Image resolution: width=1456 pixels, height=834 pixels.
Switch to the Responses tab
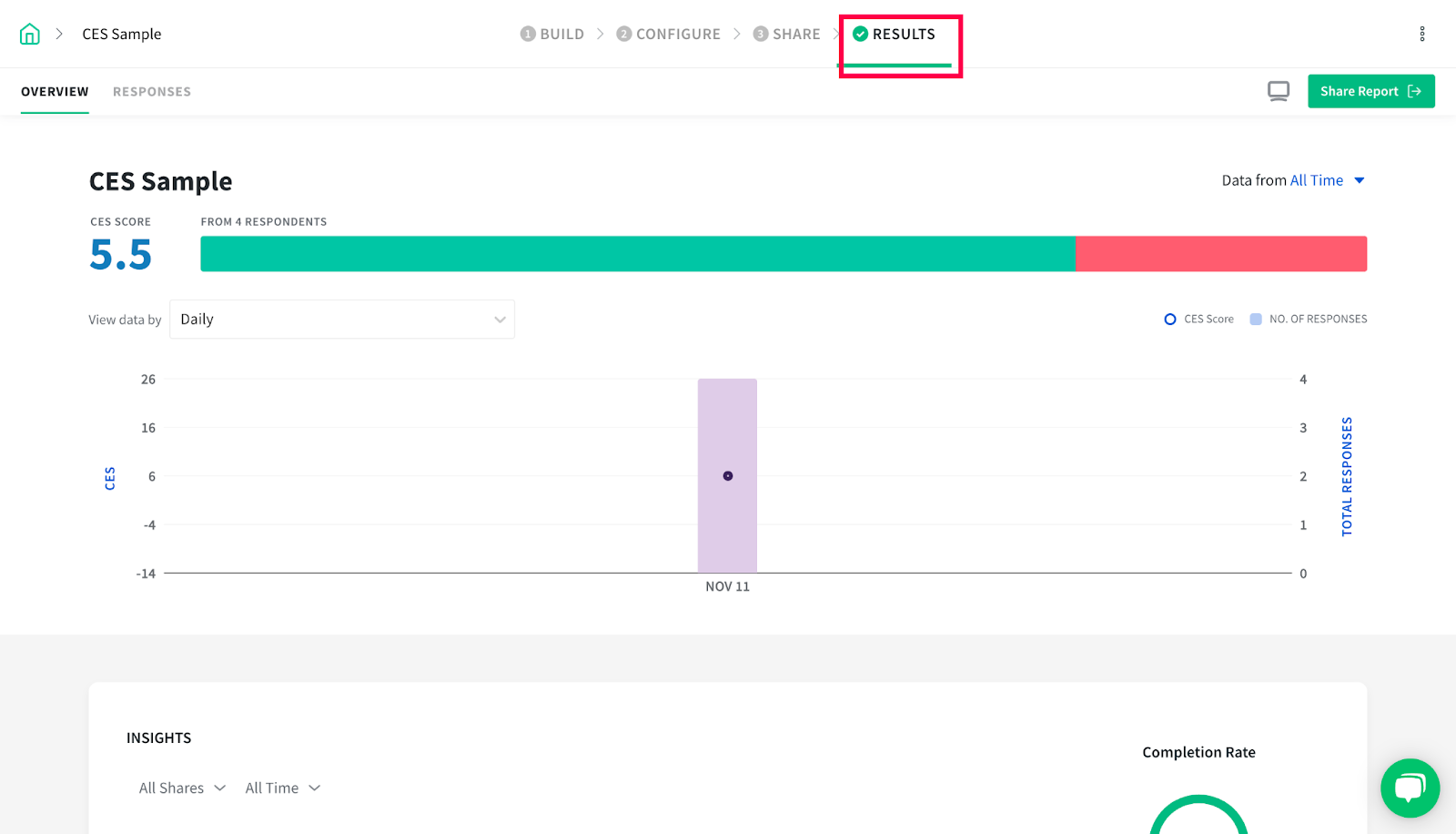point(152,92)
